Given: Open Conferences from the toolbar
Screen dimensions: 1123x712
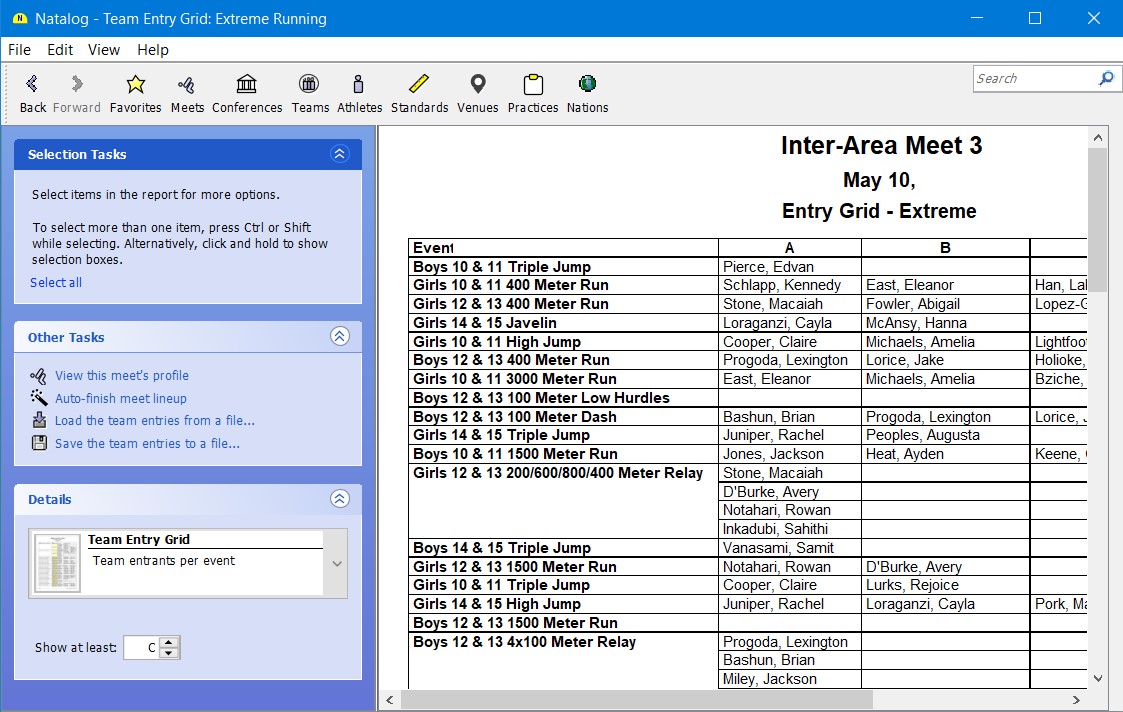Looking at the screenshot, I should click(x=247, y=93).
